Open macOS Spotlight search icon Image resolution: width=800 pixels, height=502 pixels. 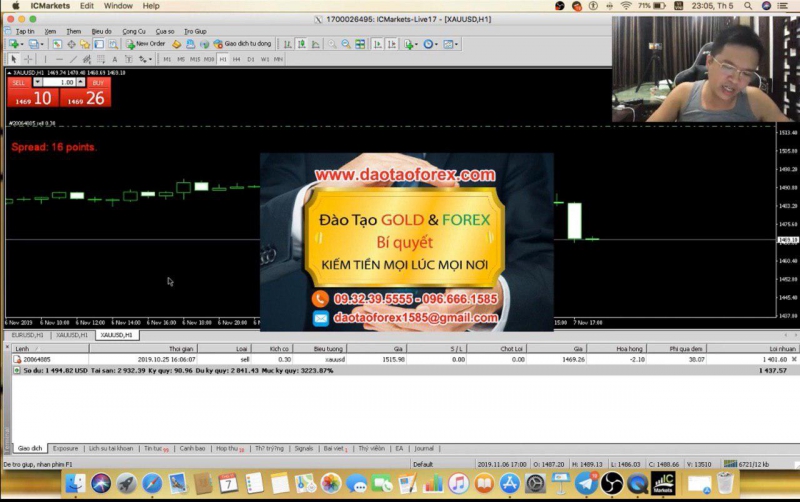pos(747,6)
